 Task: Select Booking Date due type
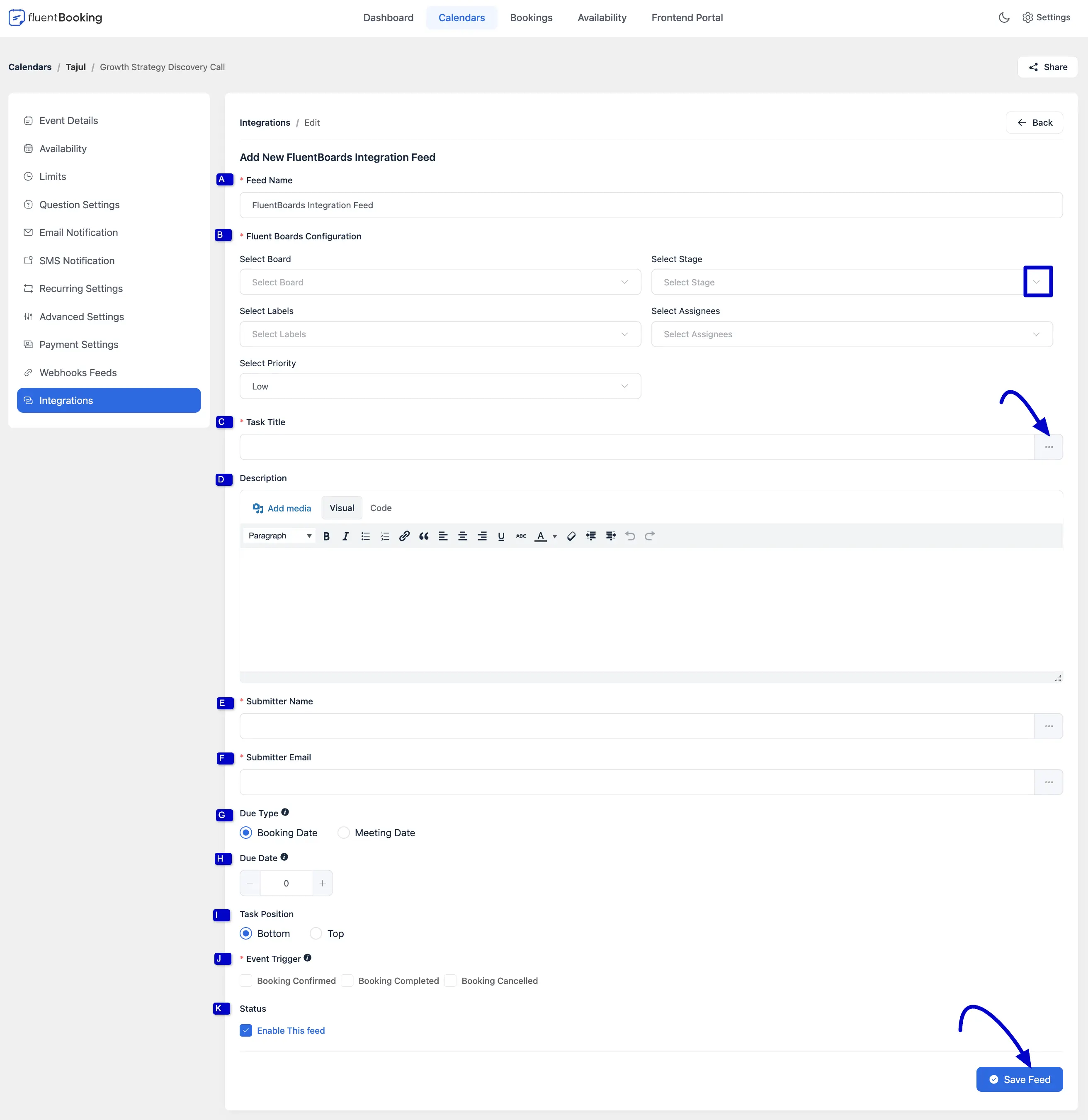(x=246, y=833)
